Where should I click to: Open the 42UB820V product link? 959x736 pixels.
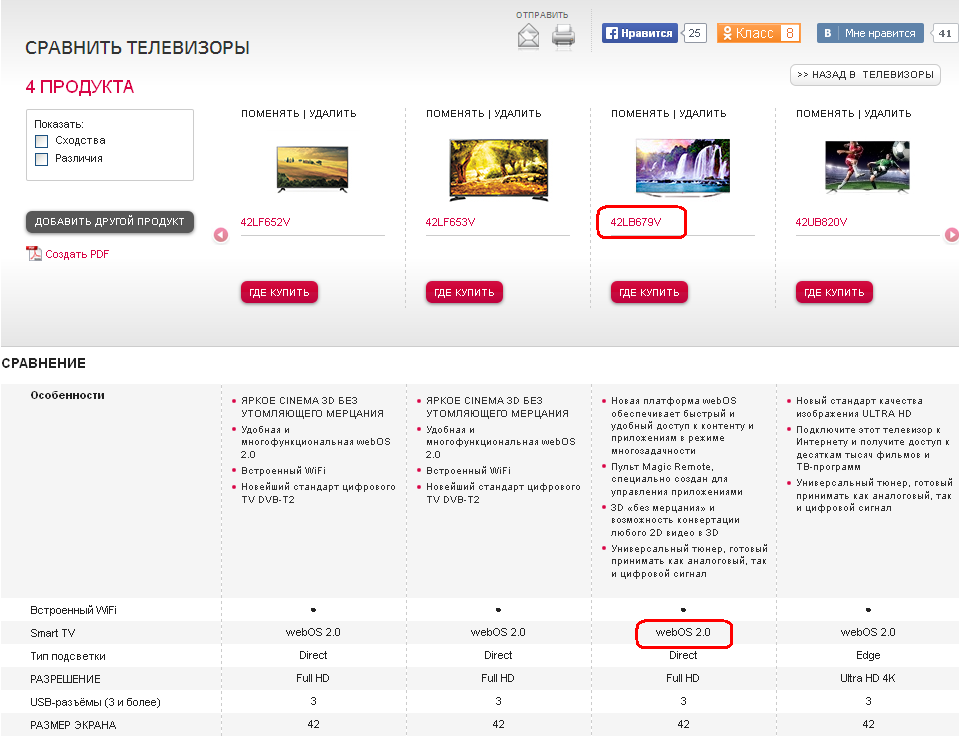coord(821,222)
